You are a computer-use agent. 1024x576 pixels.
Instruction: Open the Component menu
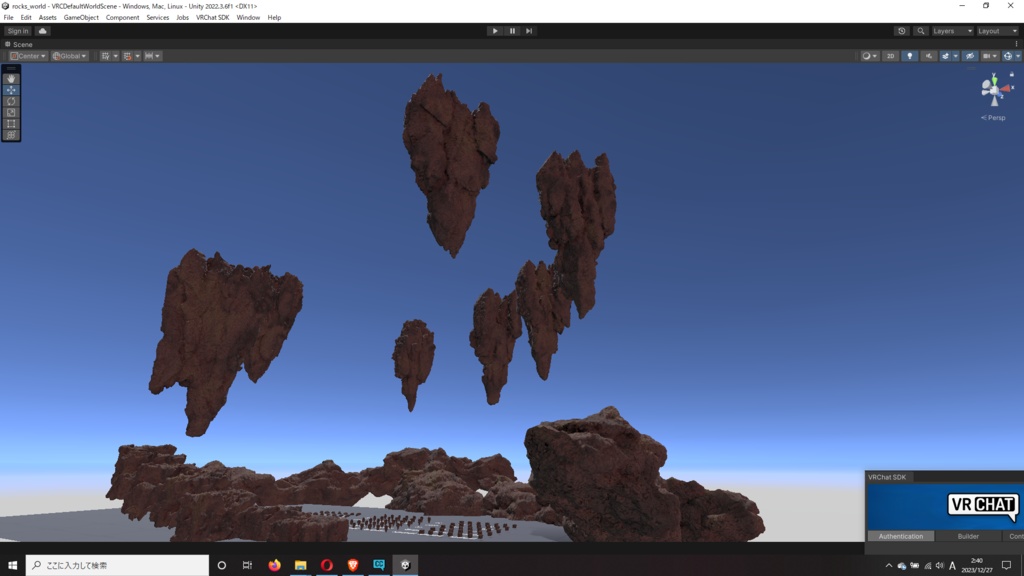(x=122, y=18)
